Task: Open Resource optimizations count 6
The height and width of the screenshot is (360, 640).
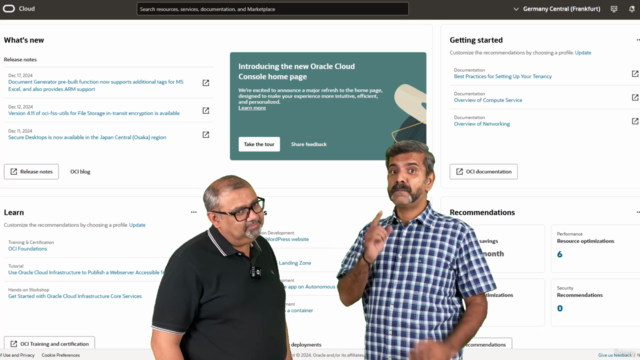Action: tap(560, 254)
